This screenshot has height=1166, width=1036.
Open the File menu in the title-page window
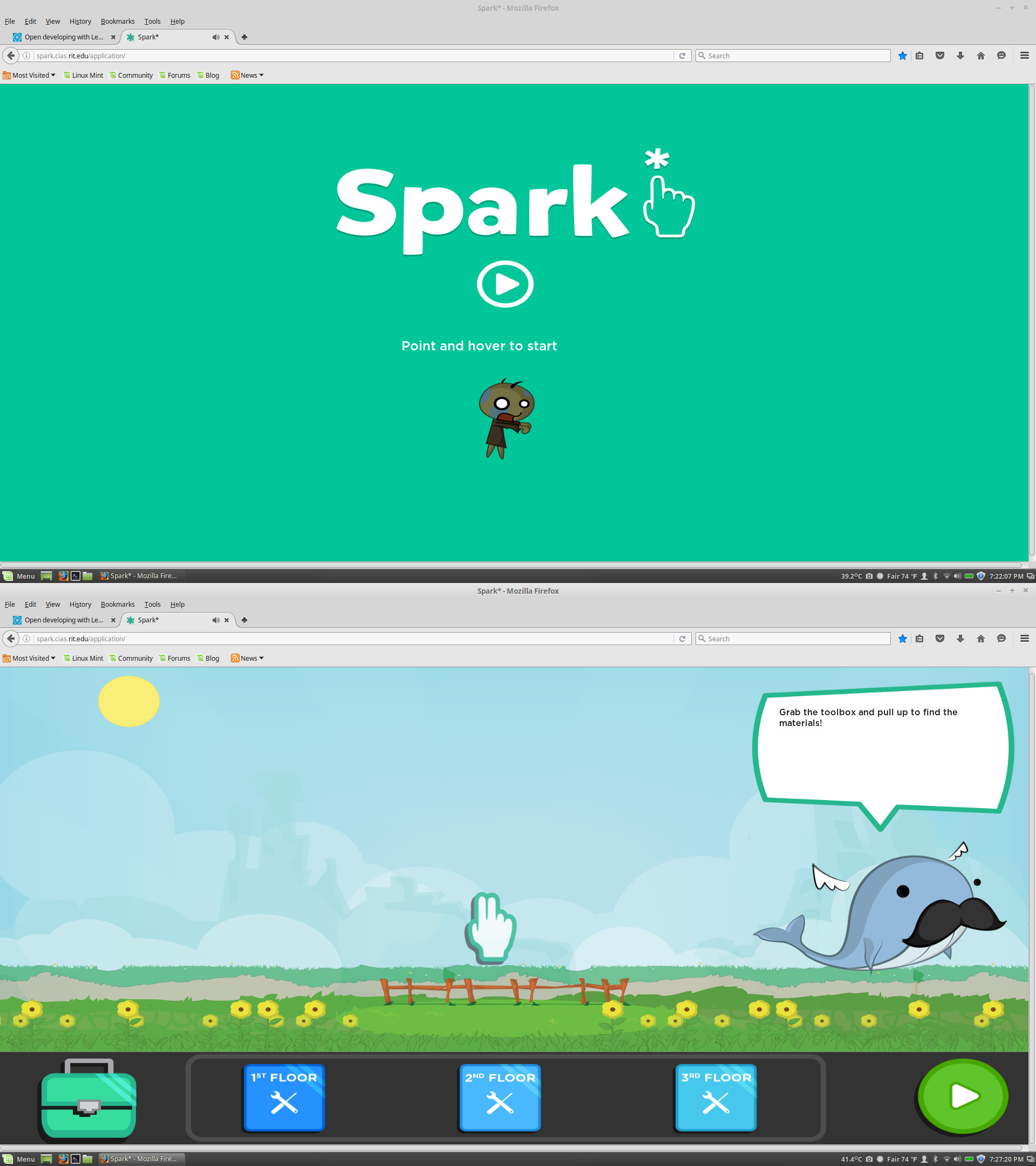[10, 21]
